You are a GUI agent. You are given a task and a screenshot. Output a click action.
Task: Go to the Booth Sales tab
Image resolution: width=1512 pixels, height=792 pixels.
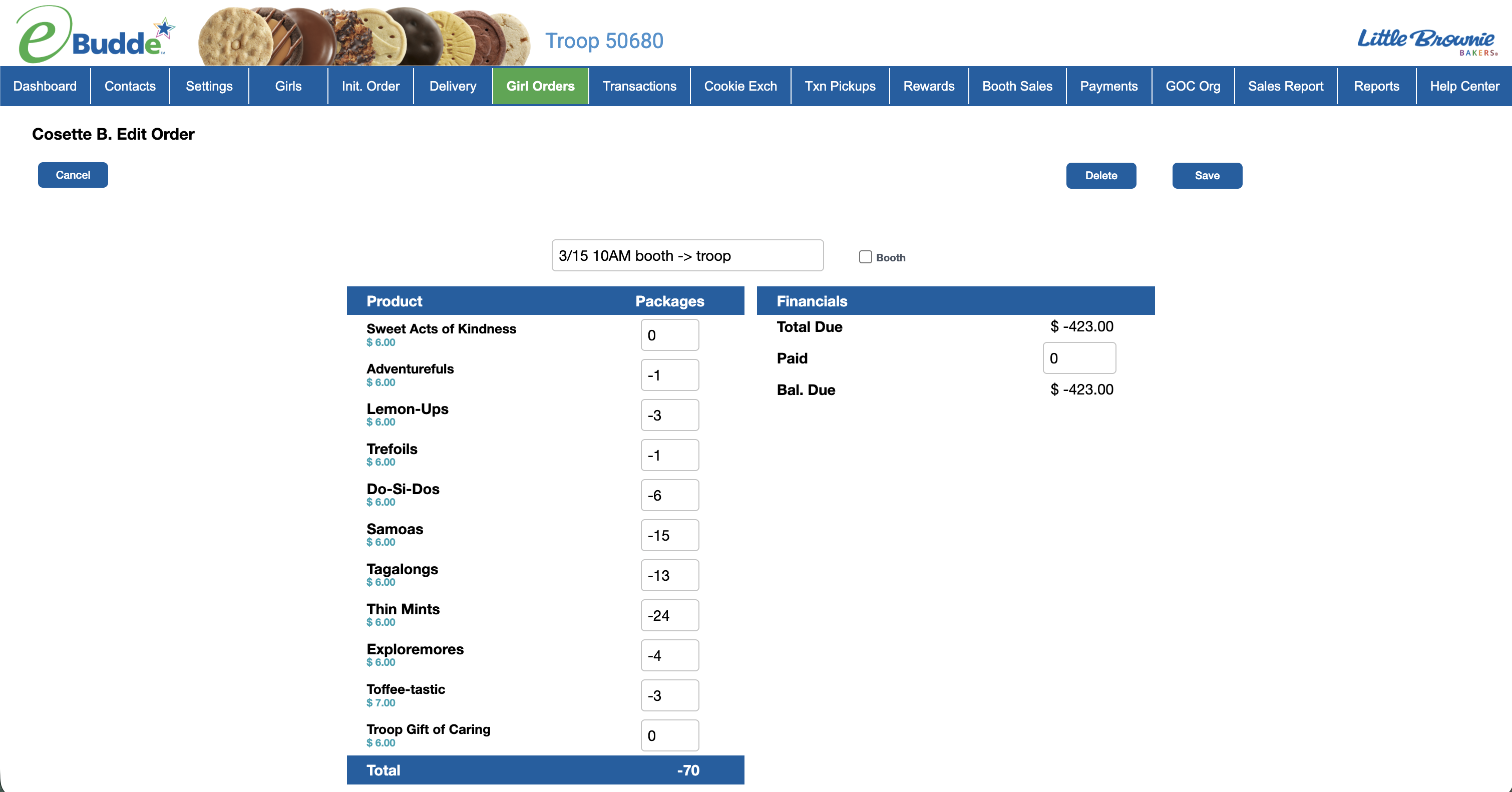(1017, 86)
